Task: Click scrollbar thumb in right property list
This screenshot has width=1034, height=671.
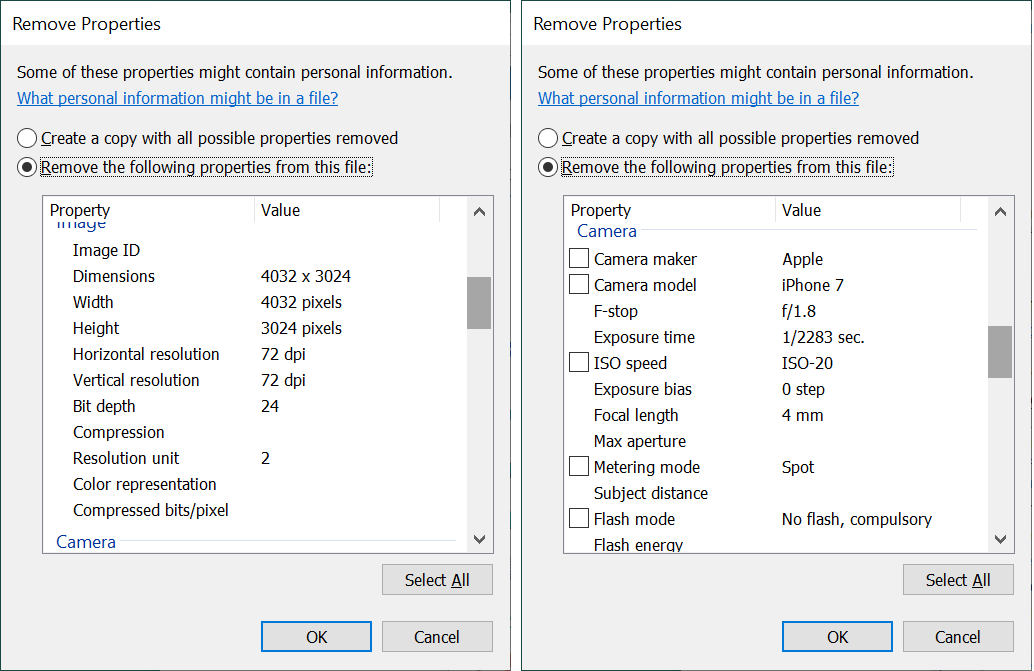Action: point(1000,352)
